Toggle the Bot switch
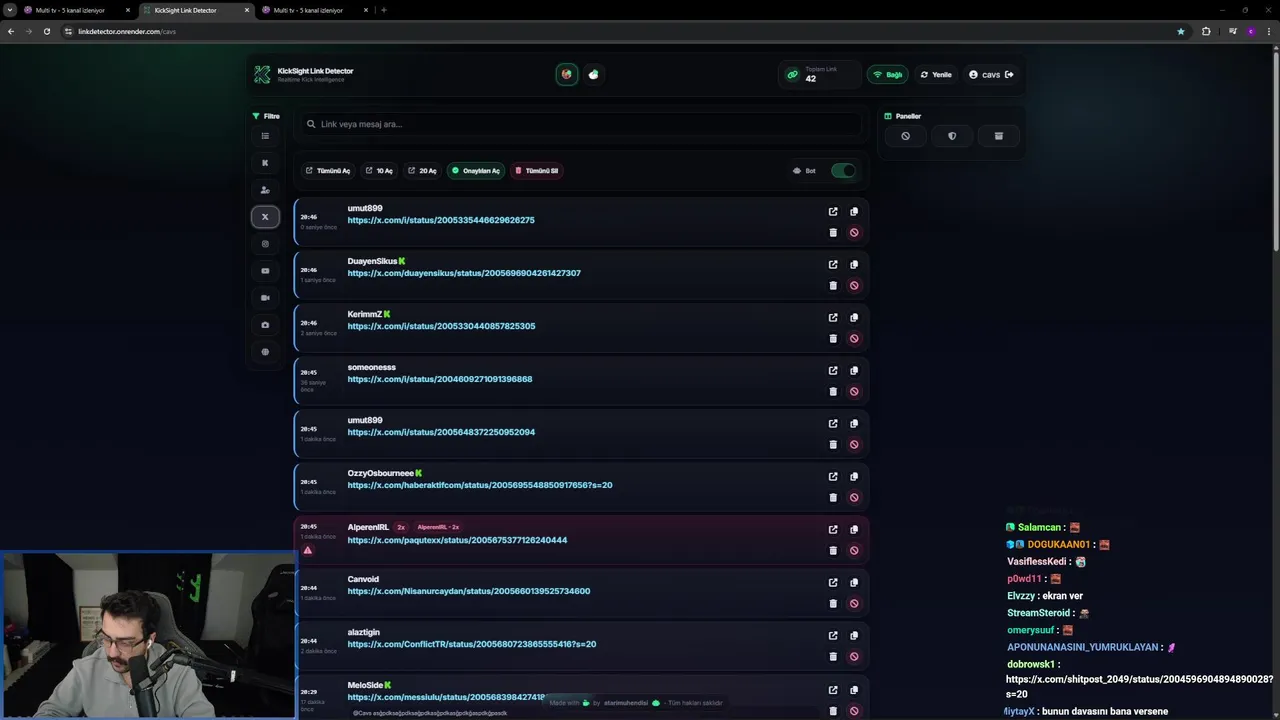 pos(843,171)
